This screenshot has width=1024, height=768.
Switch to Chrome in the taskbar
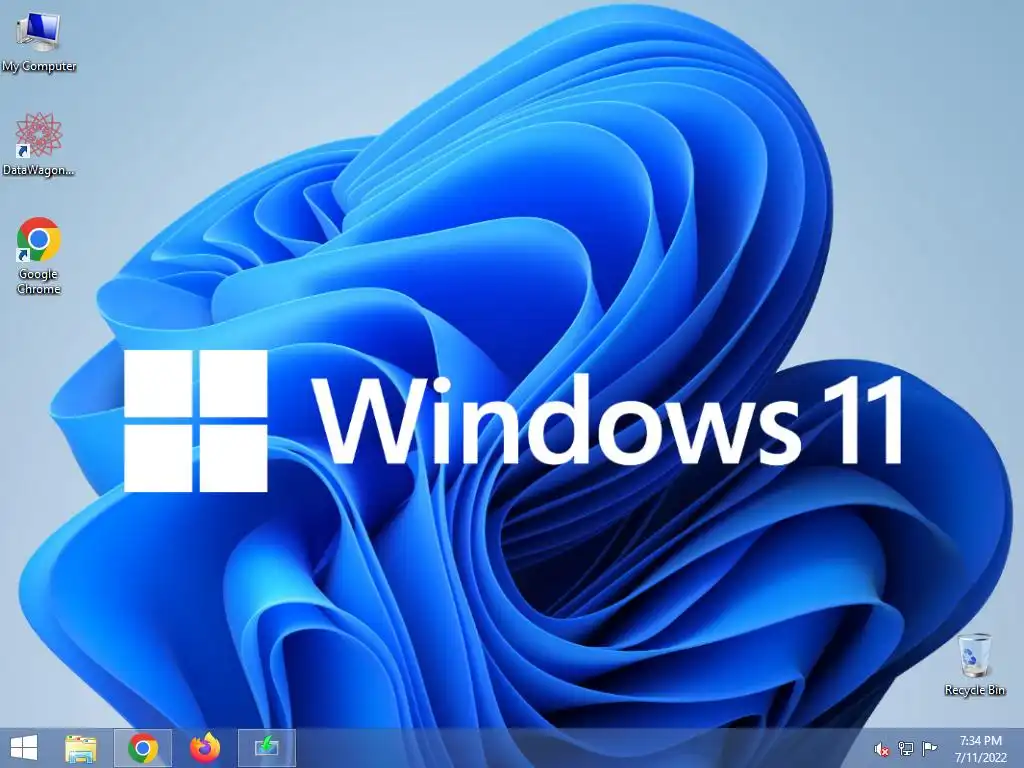click(142, 748)
